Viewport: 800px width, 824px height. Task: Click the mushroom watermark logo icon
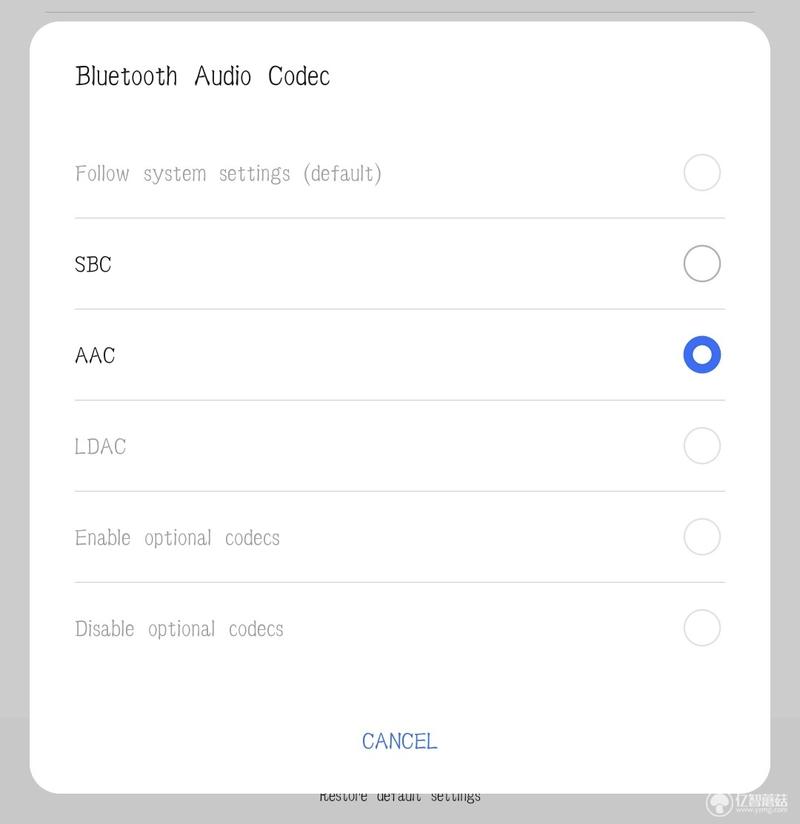coord(719,804)
